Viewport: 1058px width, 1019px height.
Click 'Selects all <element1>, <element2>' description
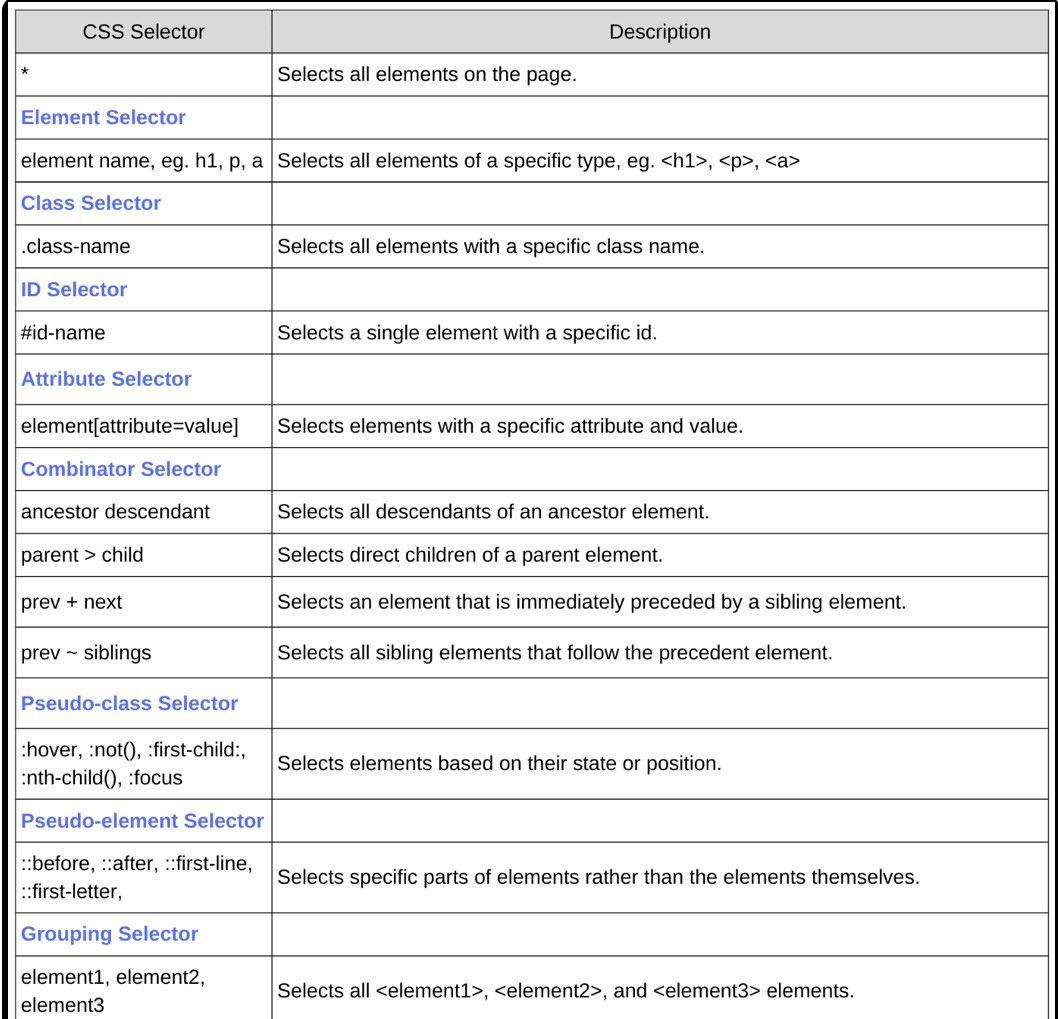click(565, 991)
